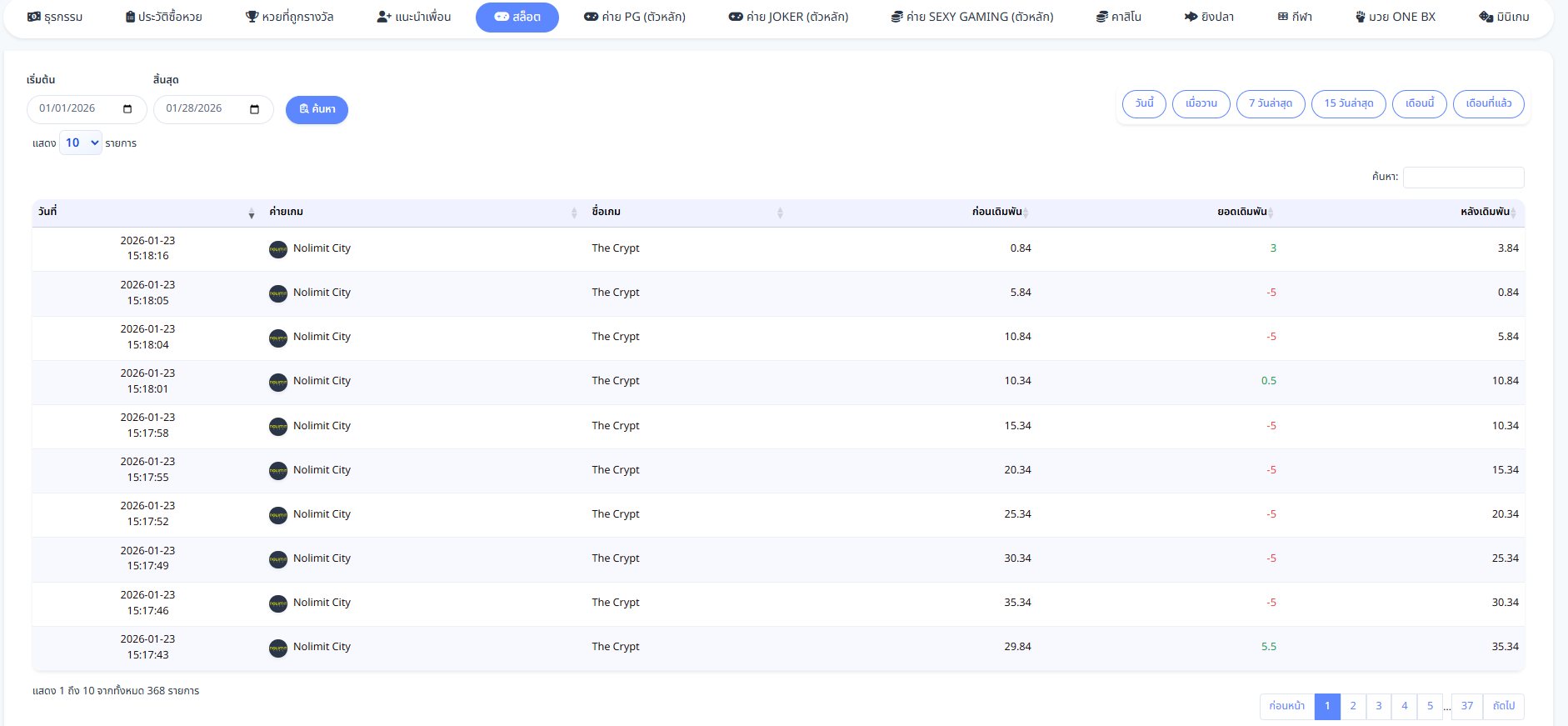Filter by 7 วันล่าสุด quick range
The height and width of the screenshot is (726, 1568).
(1271, 103)
